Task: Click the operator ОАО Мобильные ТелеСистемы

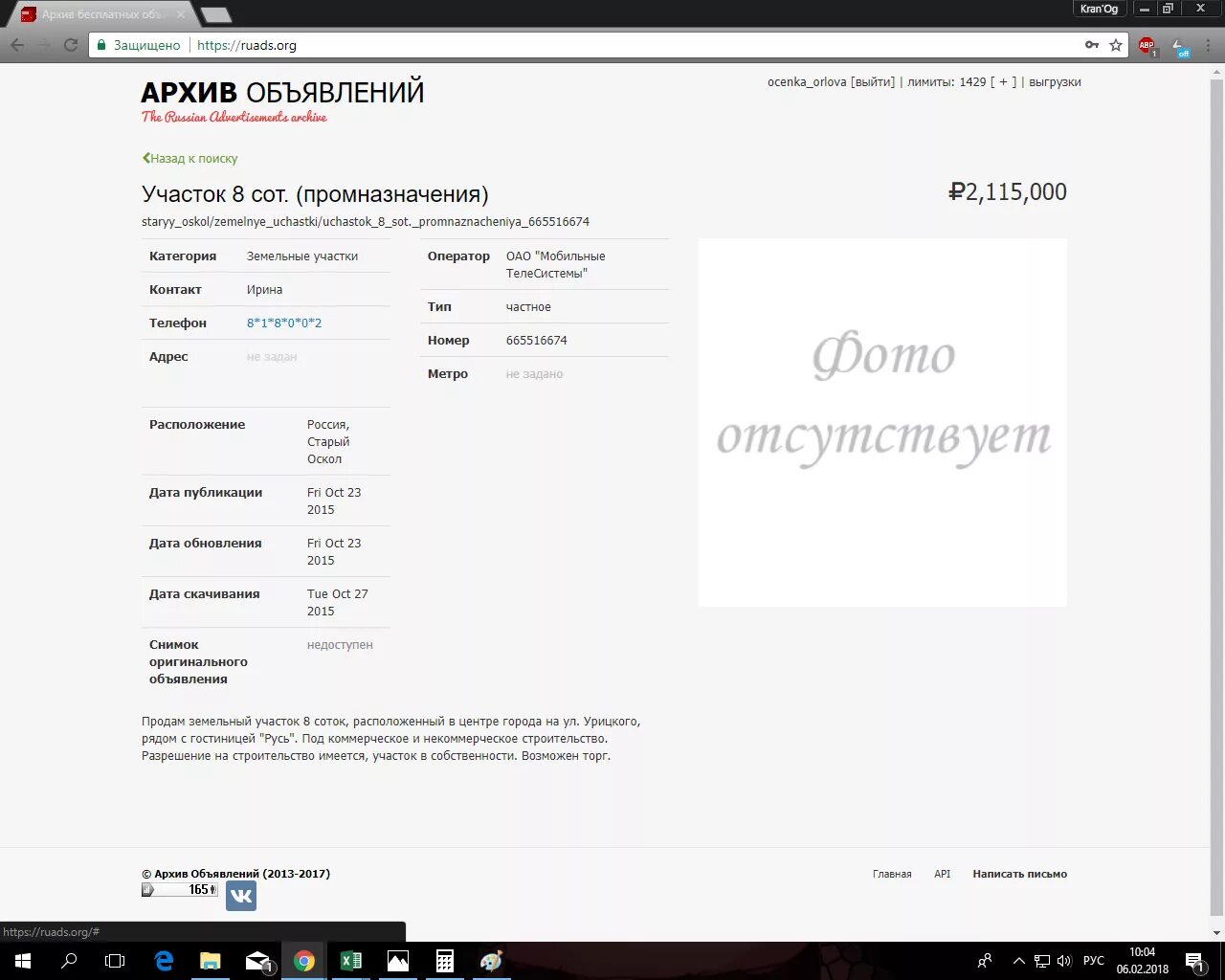Action: [x=556, y=265]
